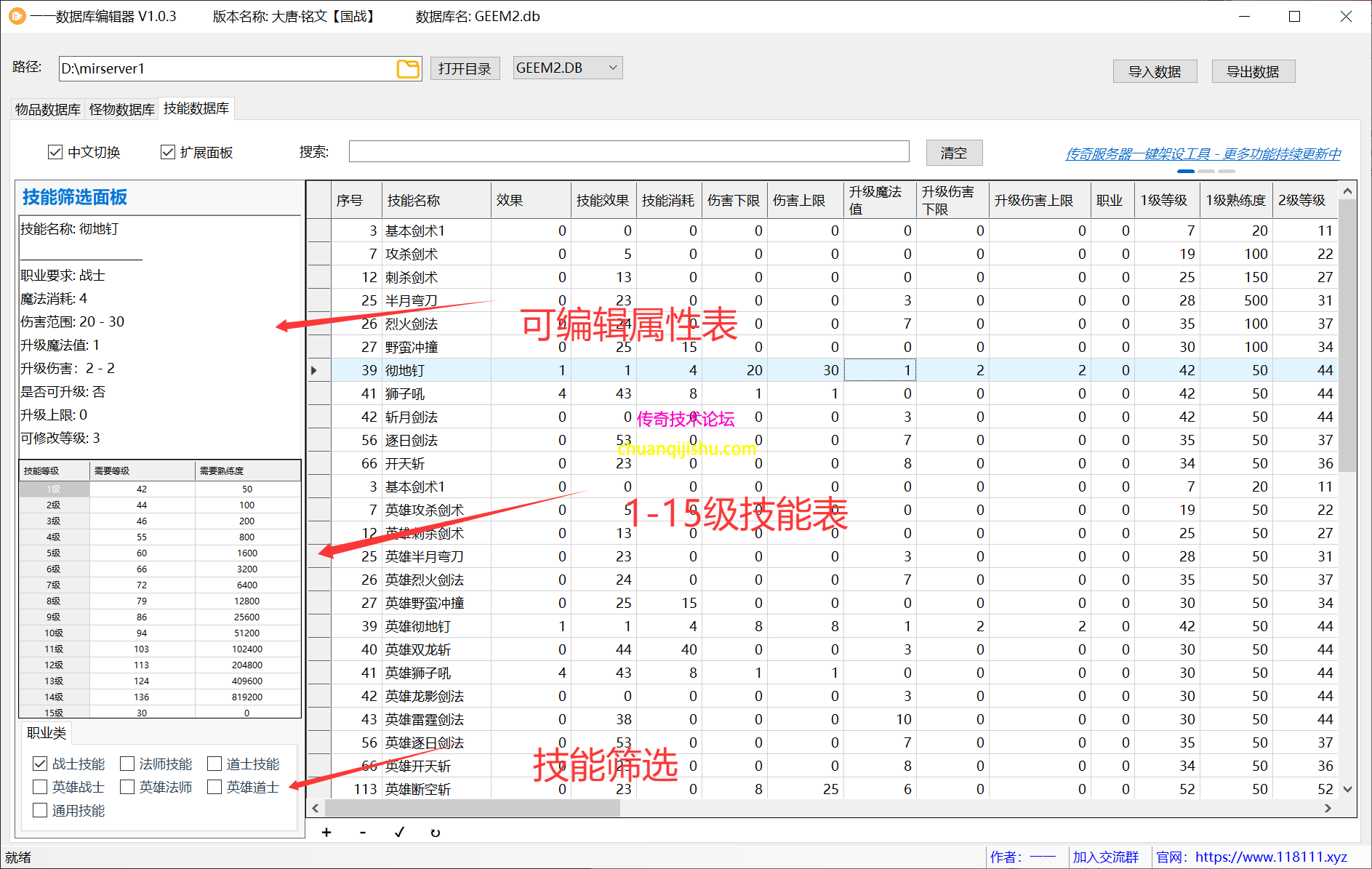1372x869 pixels.
Task: Click the 导入数据 button
Action: (x=1154, y=71)
